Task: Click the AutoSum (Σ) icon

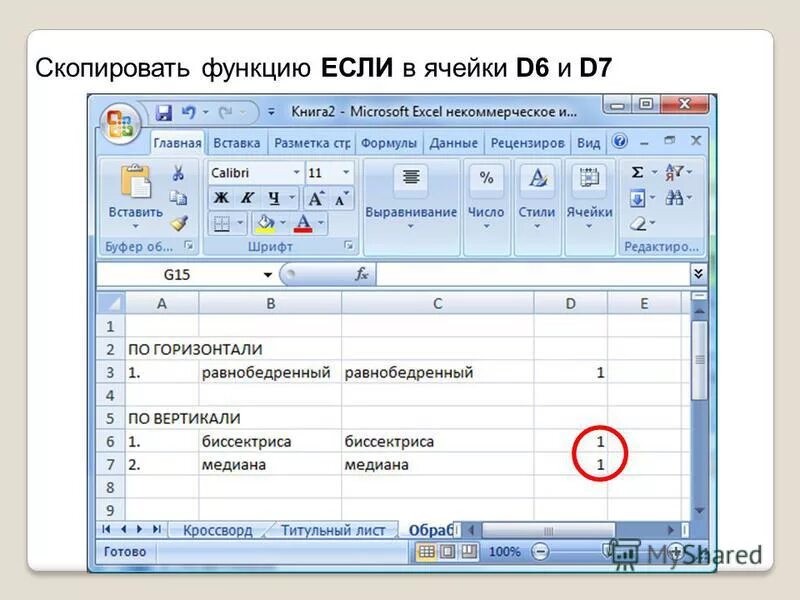Action: click(x=636, y=171)
